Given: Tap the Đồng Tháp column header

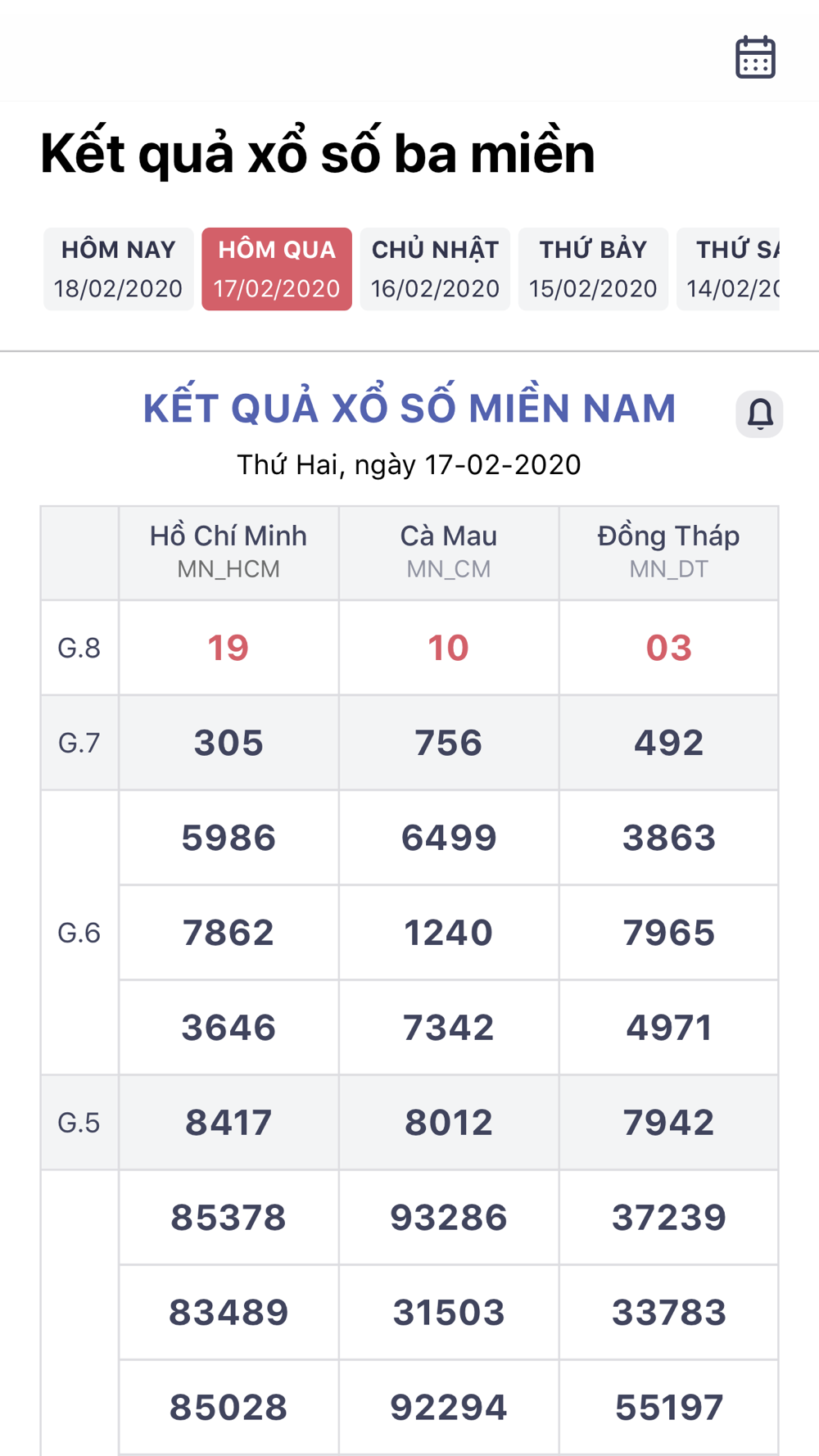Looking at the screenshot, I should click(x=669, y=553).
